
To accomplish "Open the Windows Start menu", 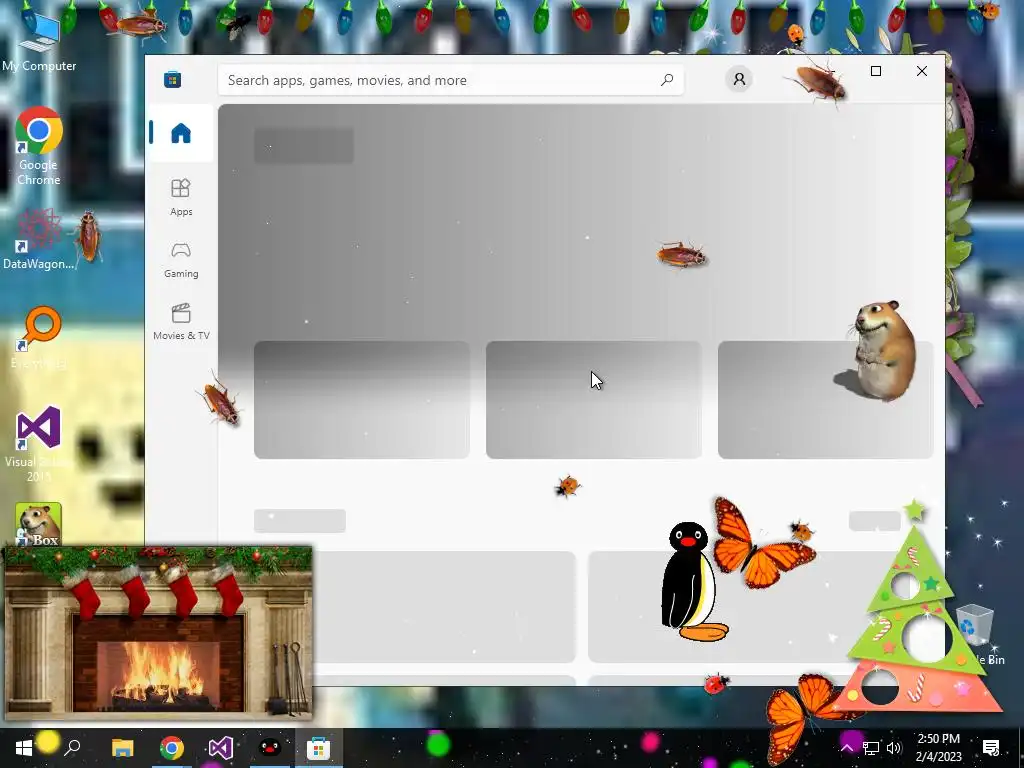I will coord(24,748).
